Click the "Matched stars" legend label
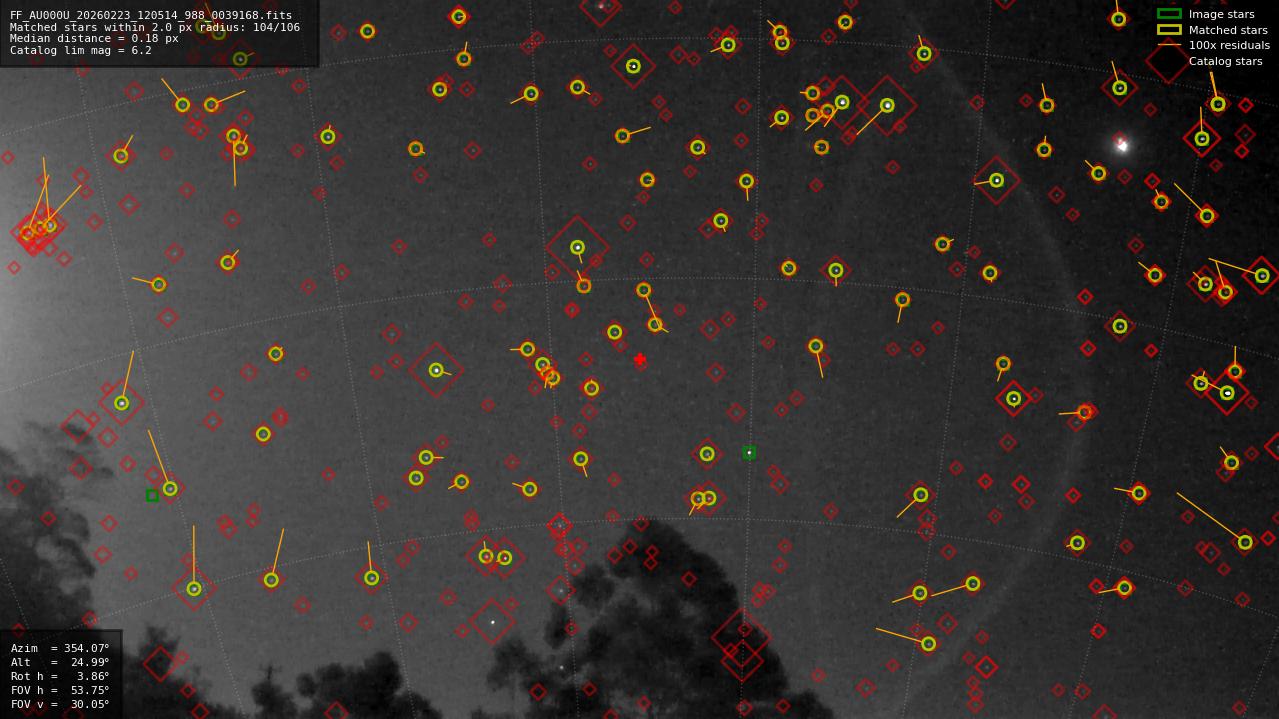The width and height of the screenshot is (1279, 719). 1228,30
